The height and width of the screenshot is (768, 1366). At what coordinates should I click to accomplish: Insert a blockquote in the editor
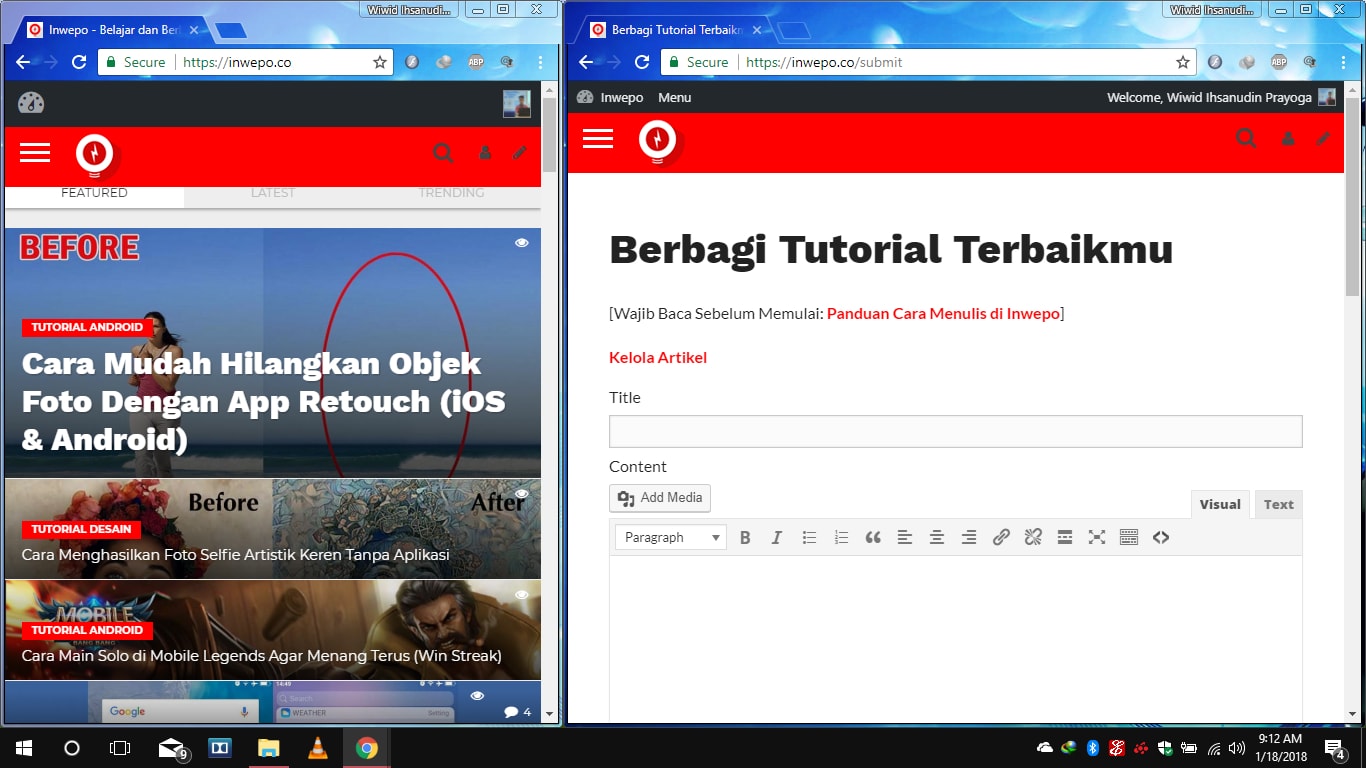(873, 538)
